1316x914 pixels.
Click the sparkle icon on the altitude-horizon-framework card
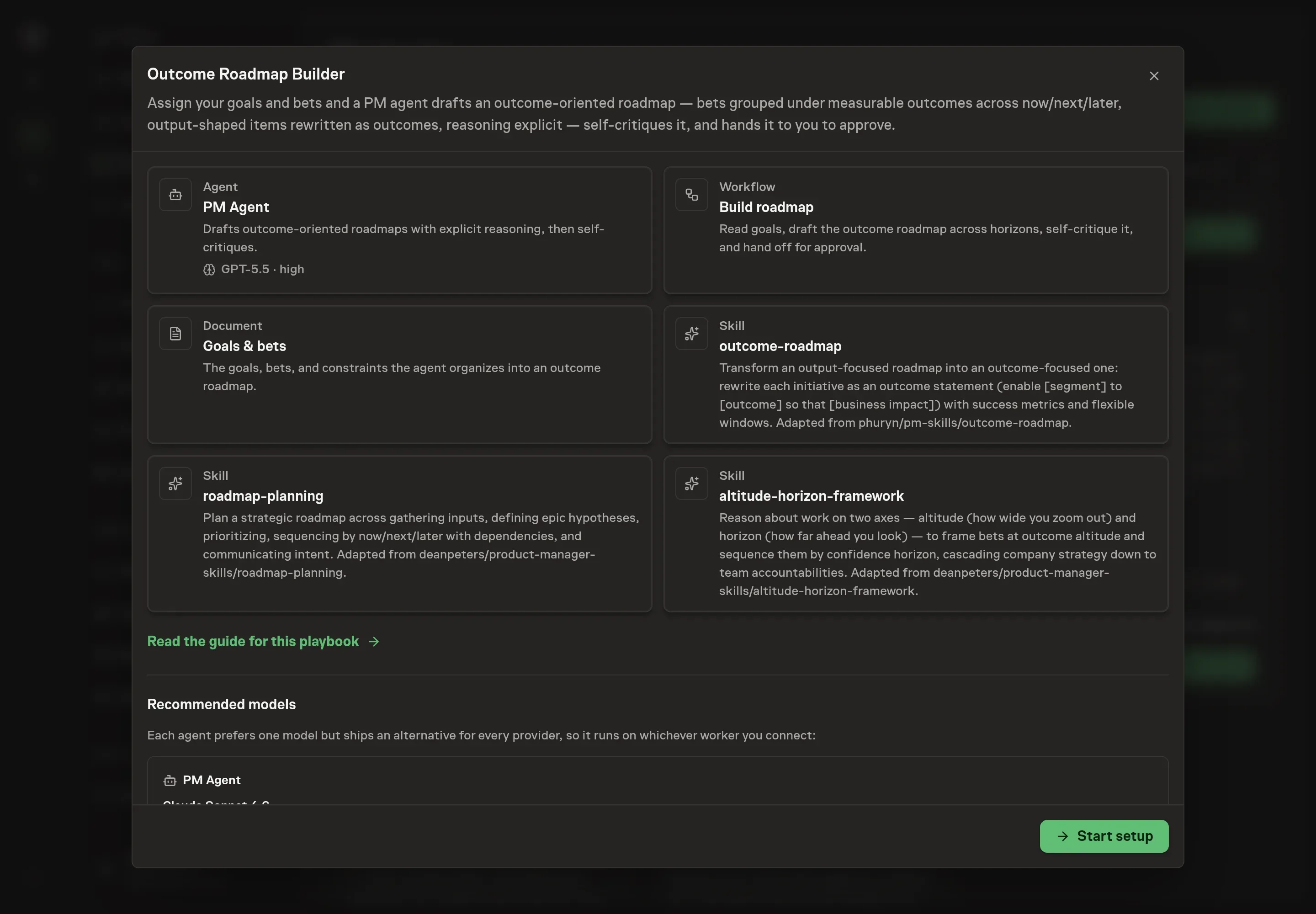point(692,484)
